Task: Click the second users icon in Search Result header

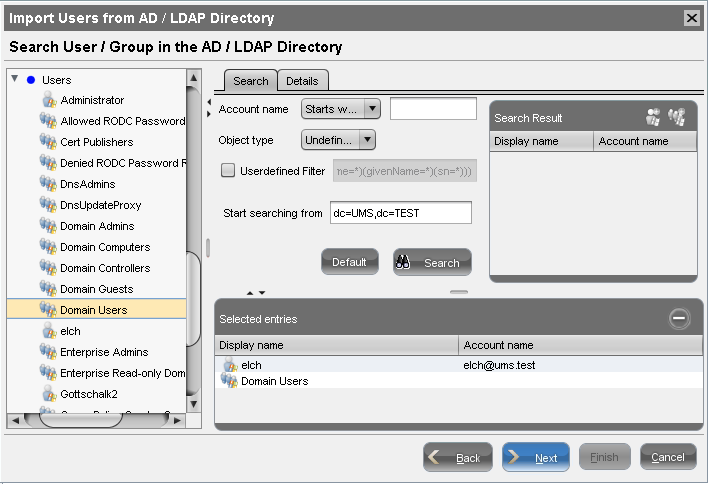Action: coord(677,117)
